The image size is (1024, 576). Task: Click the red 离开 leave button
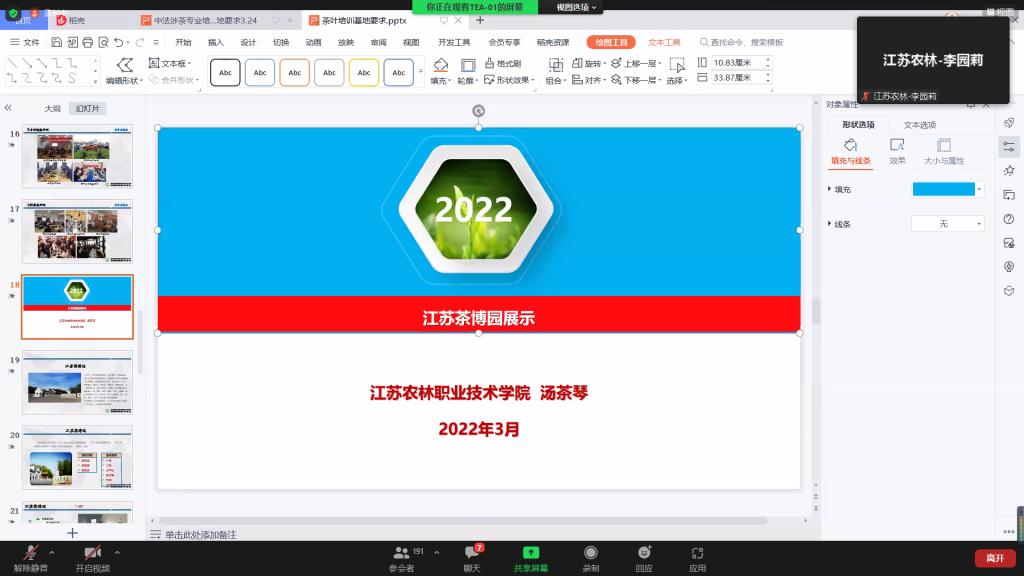(994, 558)
